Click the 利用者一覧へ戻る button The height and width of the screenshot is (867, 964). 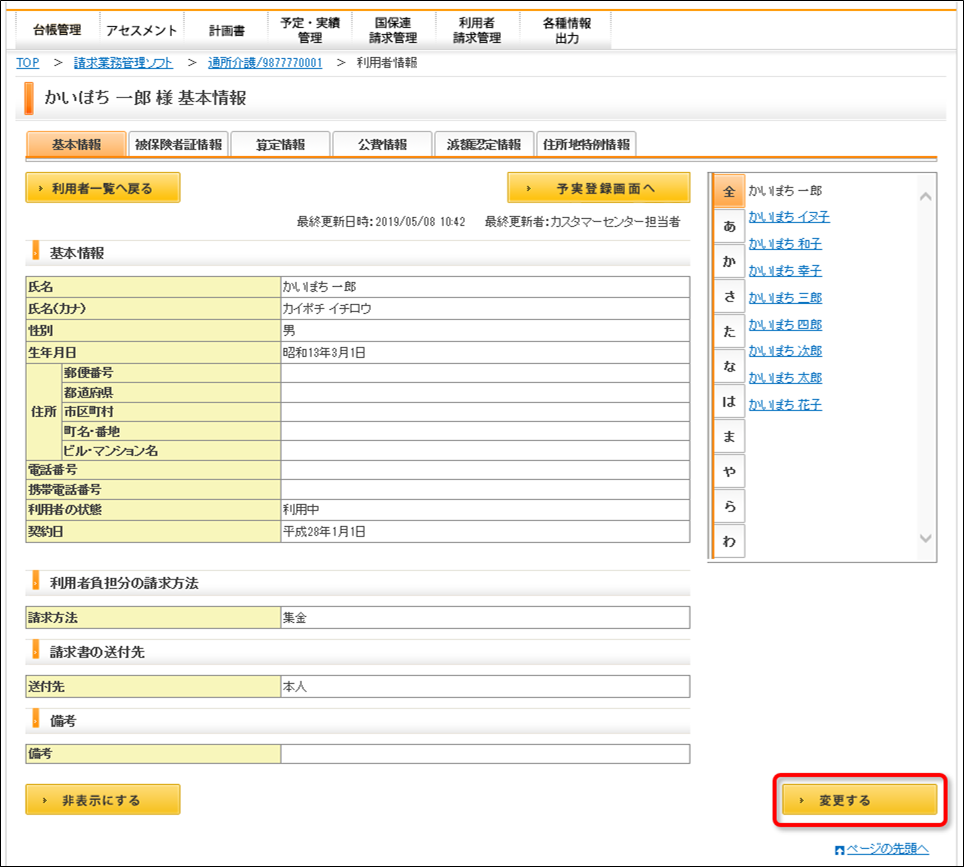click(x=103, y=188)
